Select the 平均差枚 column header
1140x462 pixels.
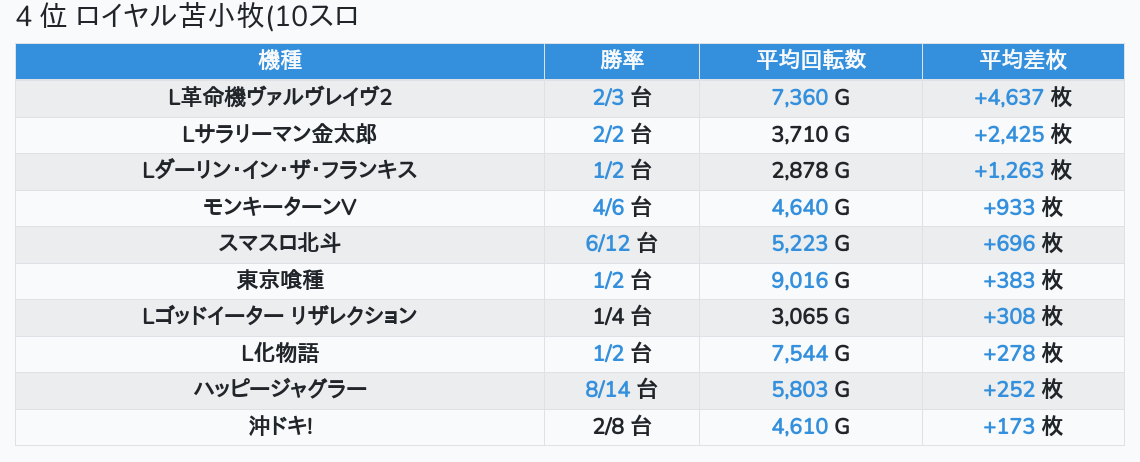click(x=1022, y=61)
